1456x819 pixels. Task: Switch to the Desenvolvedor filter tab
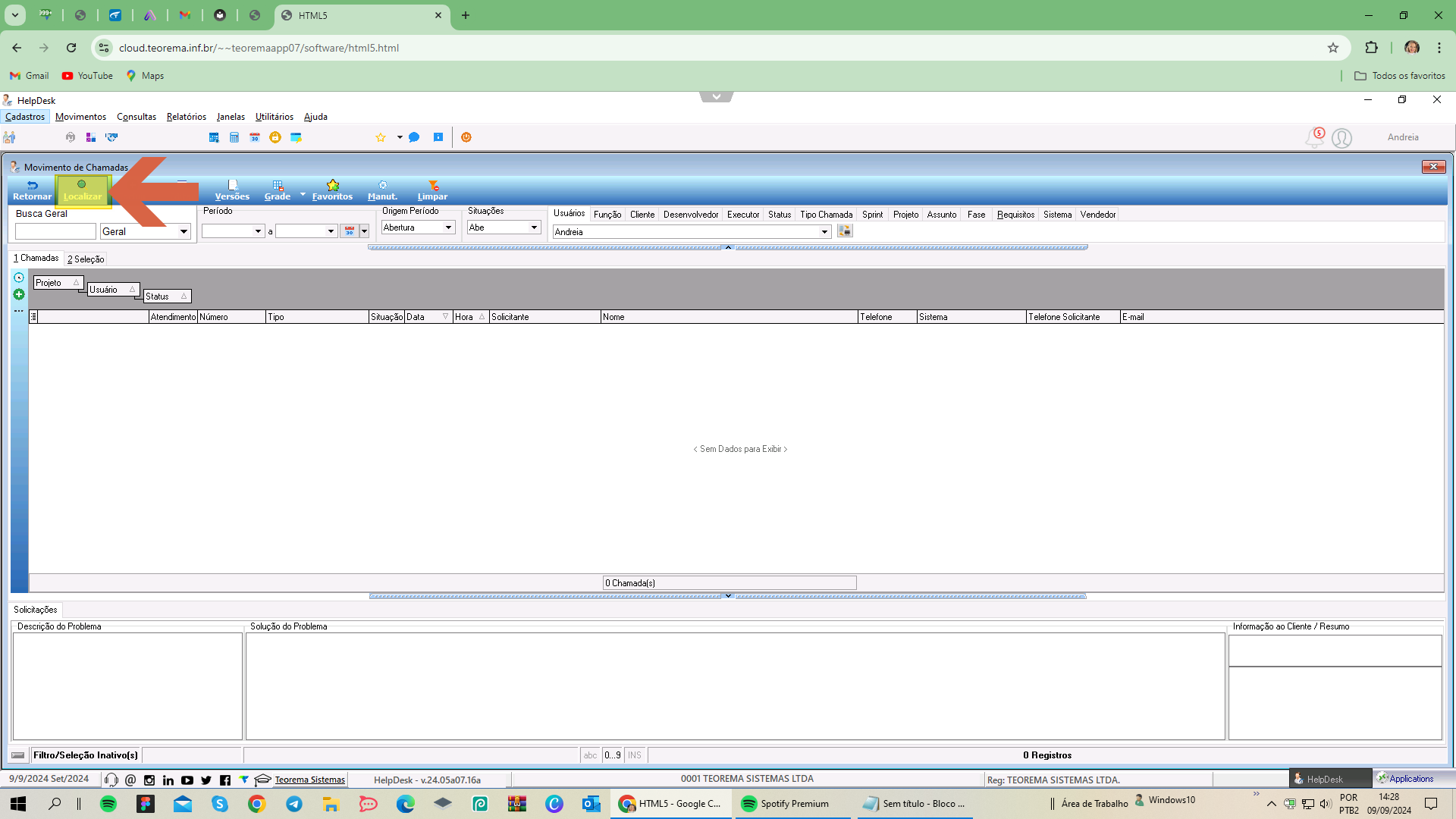pos(691,215)
